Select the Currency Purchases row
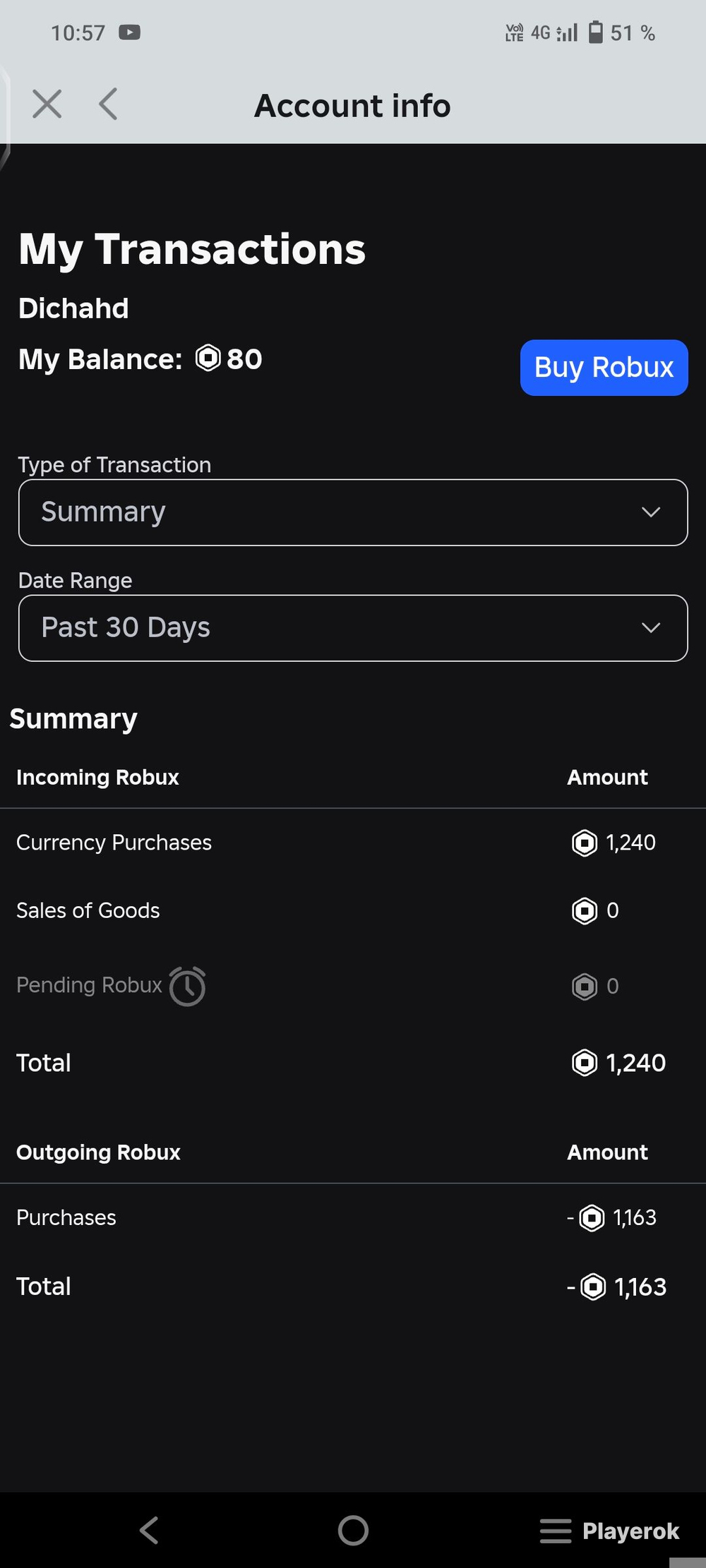706x1568 pixels. 353,843
